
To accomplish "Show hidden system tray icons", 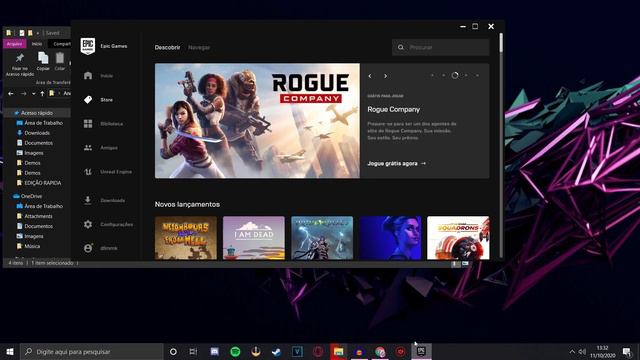I will point(572,351).
